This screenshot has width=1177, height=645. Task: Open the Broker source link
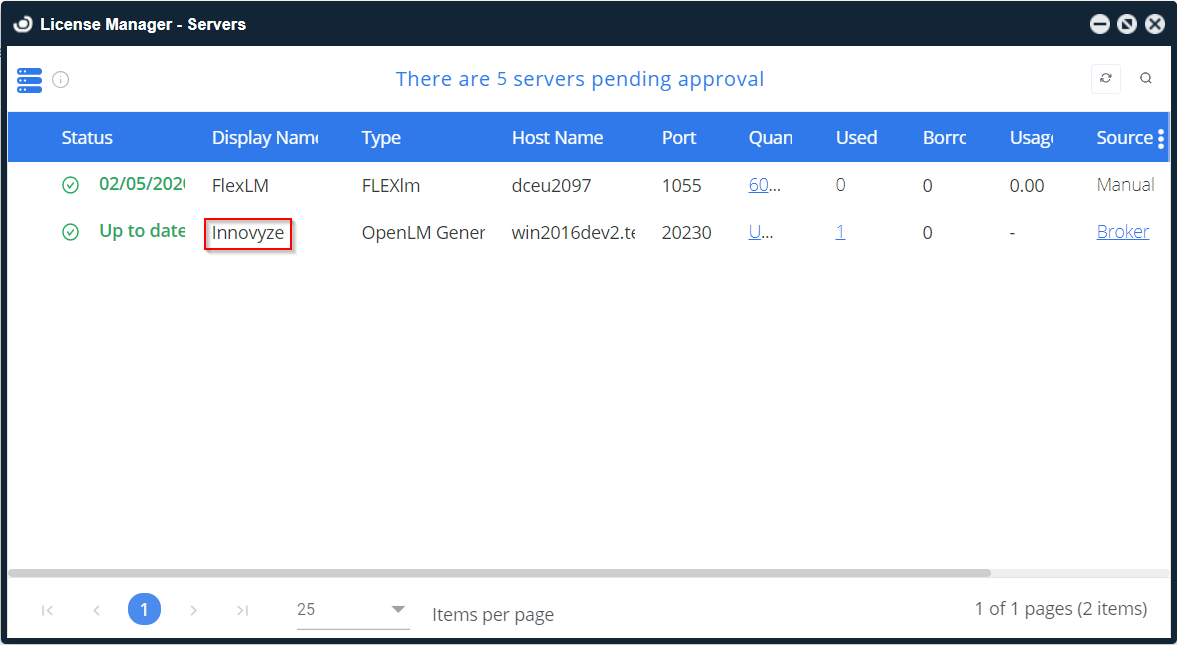tap(1122, 232)
